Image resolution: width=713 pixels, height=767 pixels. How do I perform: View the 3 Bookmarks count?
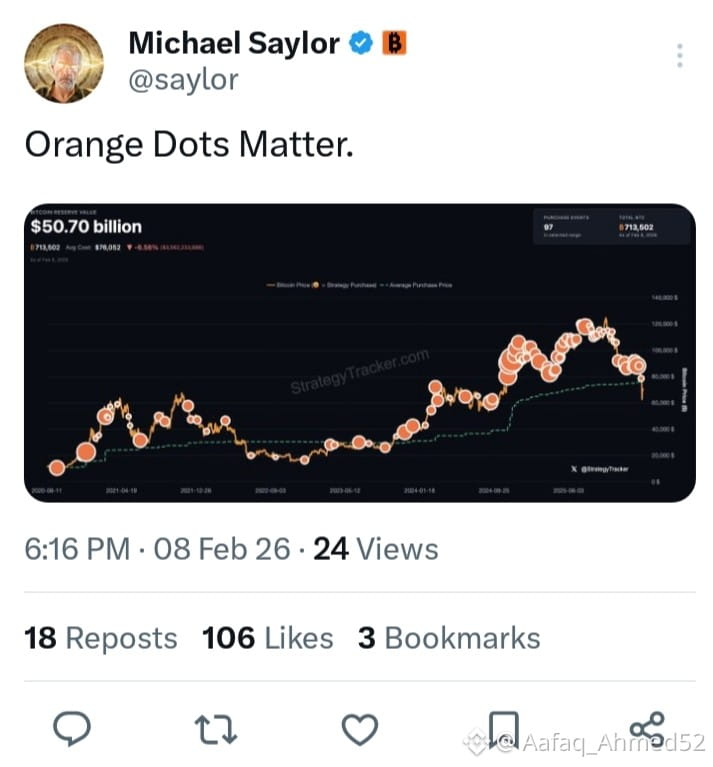point(449,638)
